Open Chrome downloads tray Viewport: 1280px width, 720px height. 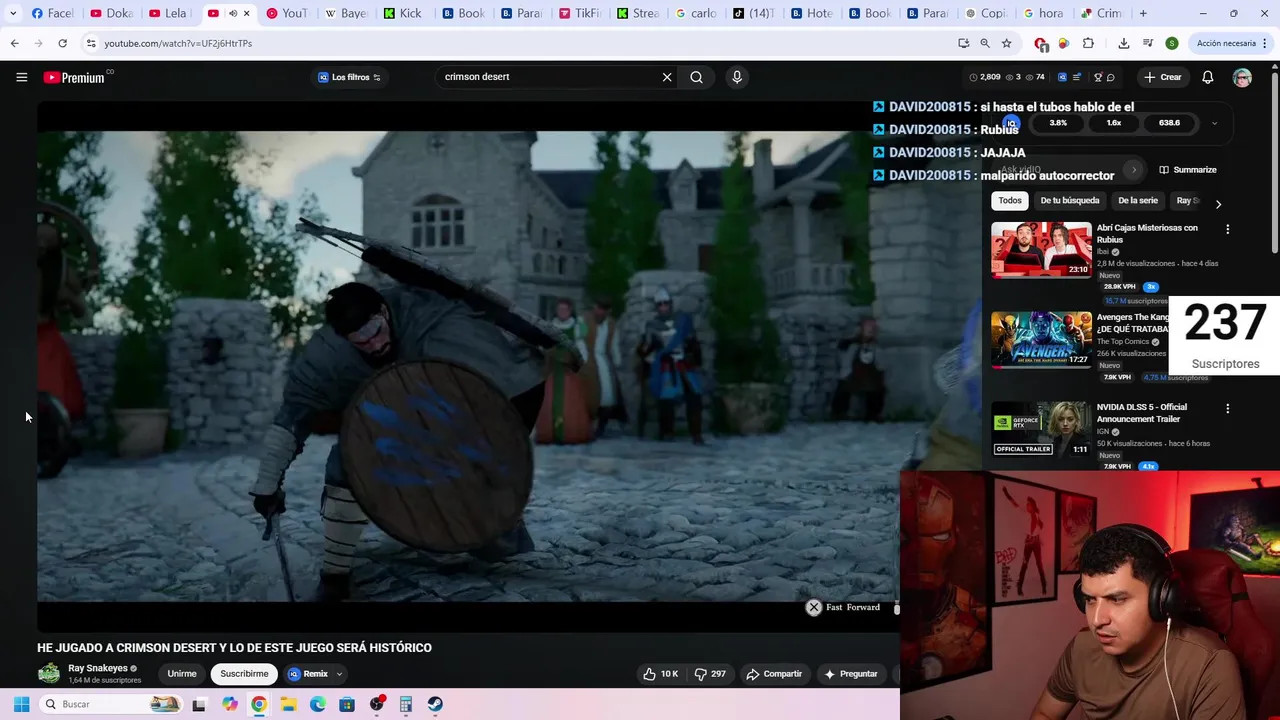1124,43
